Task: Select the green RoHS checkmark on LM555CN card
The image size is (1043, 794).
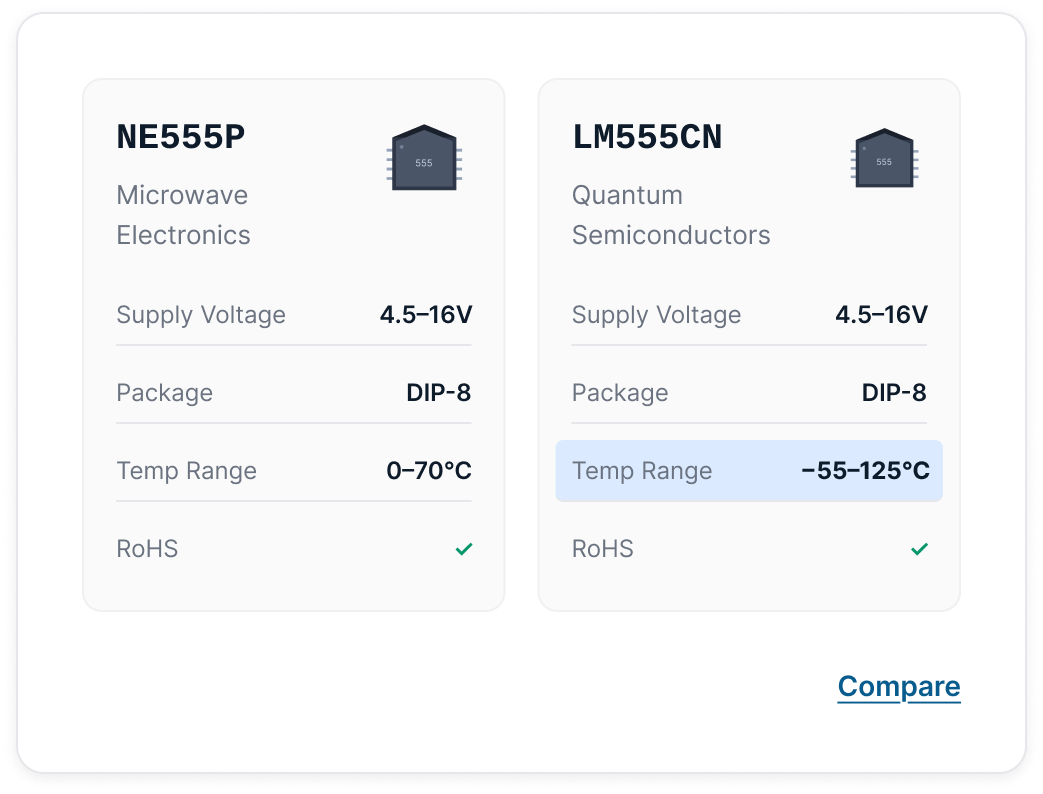Action: [x=918, y=549]
